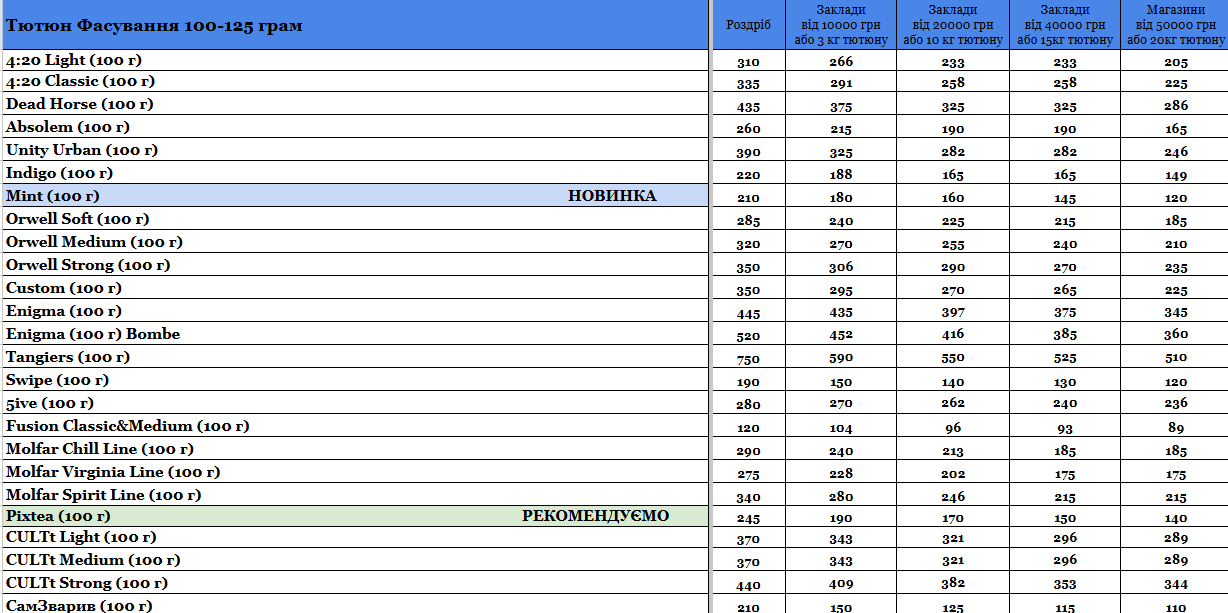The image size is (1228, 613).
Task: Select the '5ive (100 г)' row name
Action: [x=50, y=403]
